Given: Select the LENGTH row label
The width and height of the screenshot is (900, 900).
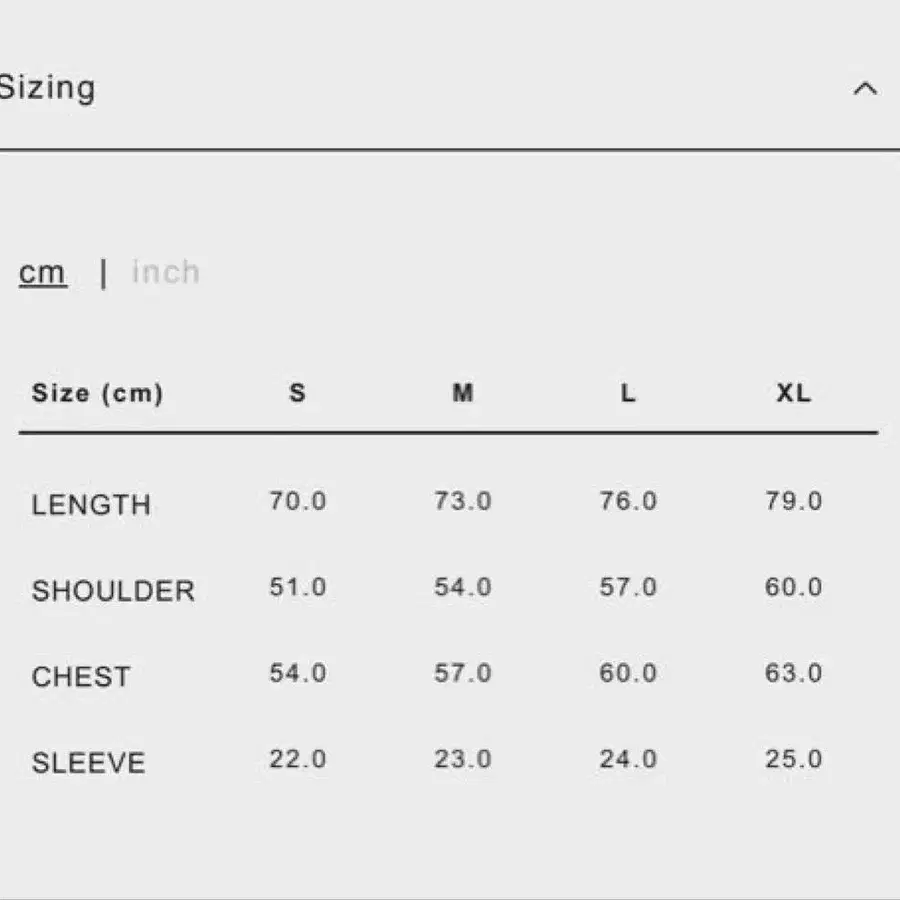Looking at the screenshot, I should (91, 505).
